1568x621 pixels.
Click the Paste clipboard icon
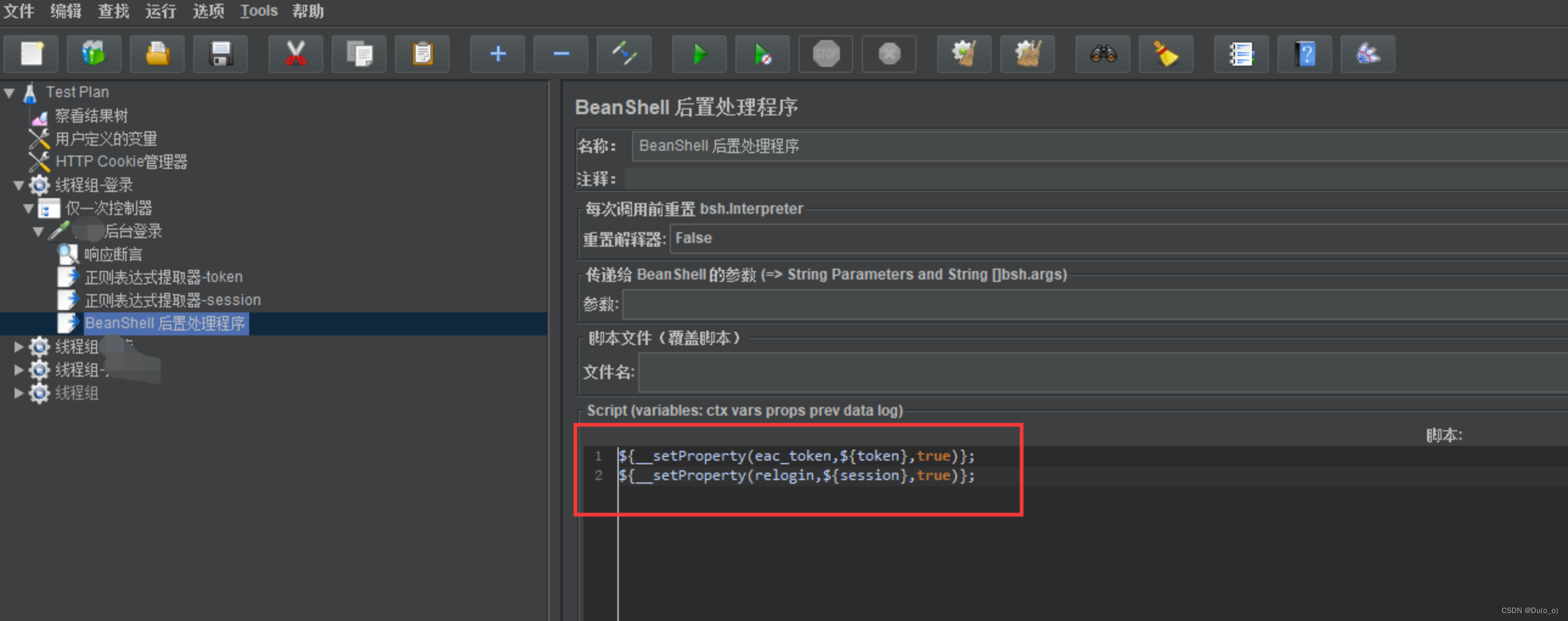(x=422, y=54)
